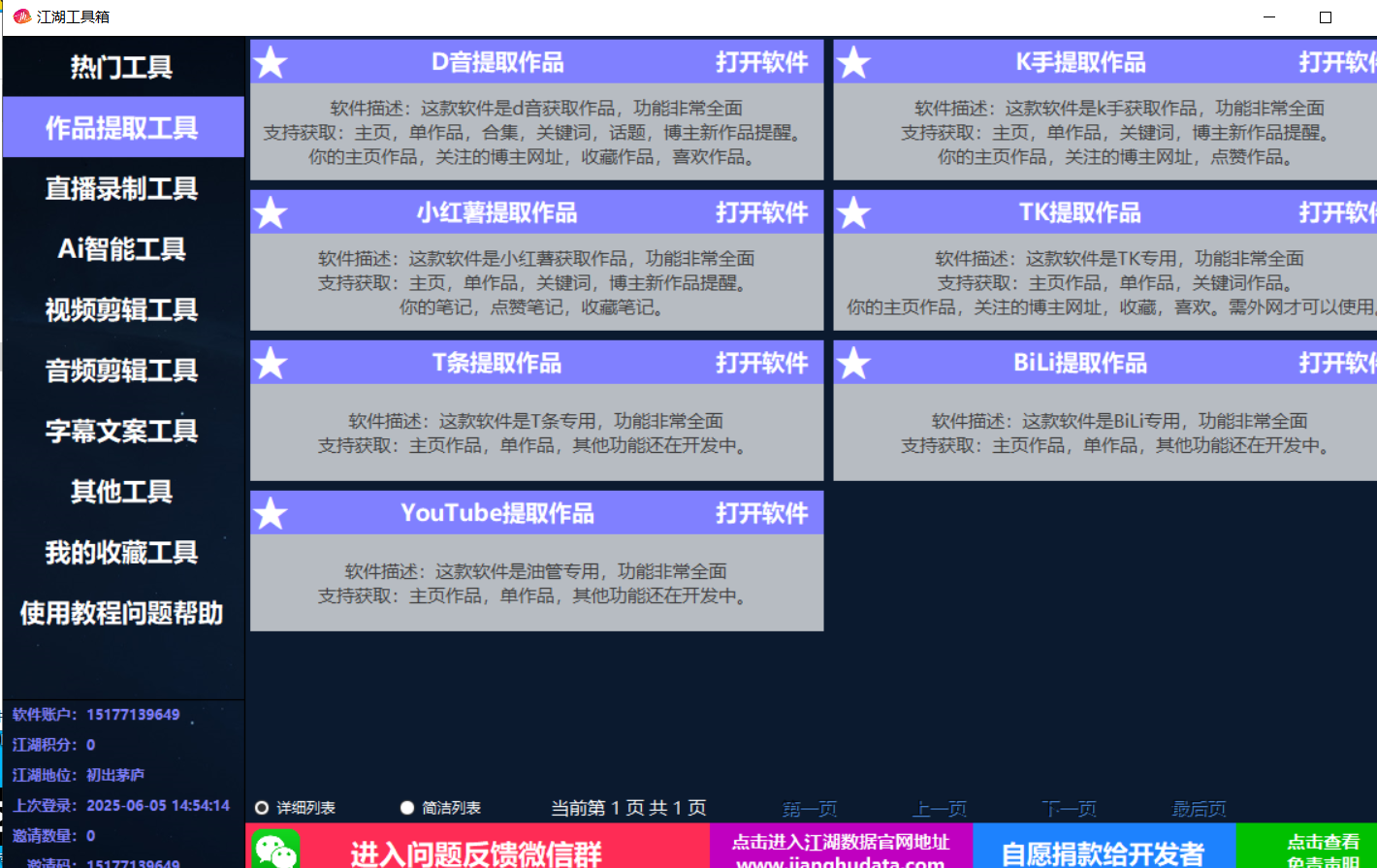Open the 其他工具 category
This screenshot has height=868, width=1377.
click(x=122, y=491)
